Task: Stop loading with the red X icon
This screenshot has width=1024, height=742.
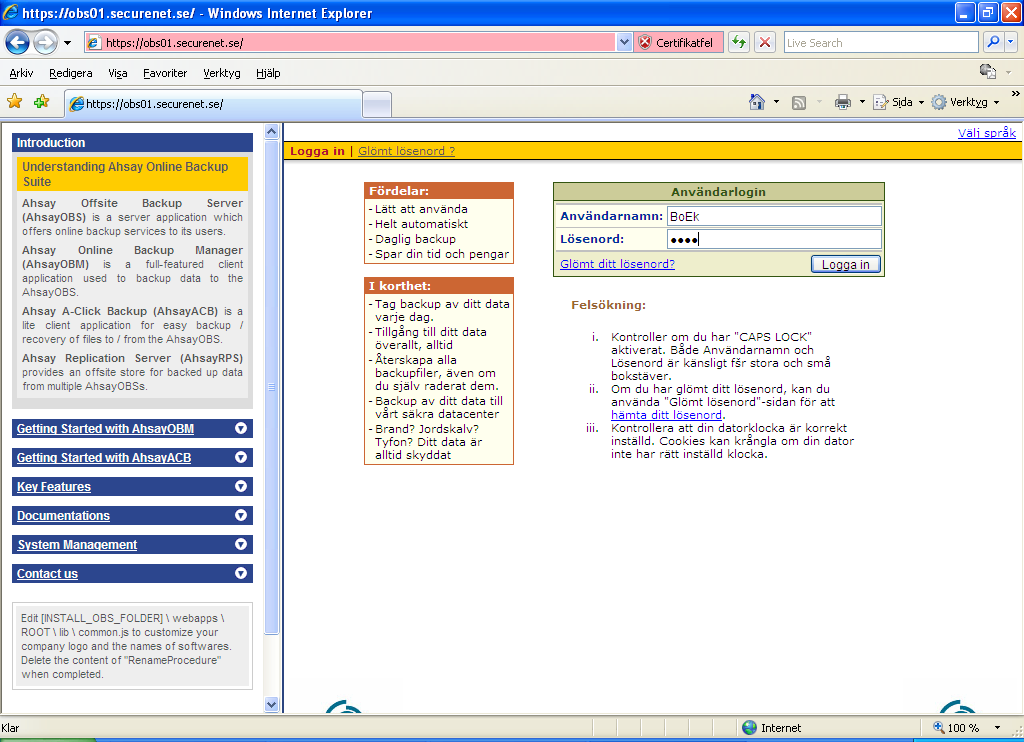Action: 765,42
